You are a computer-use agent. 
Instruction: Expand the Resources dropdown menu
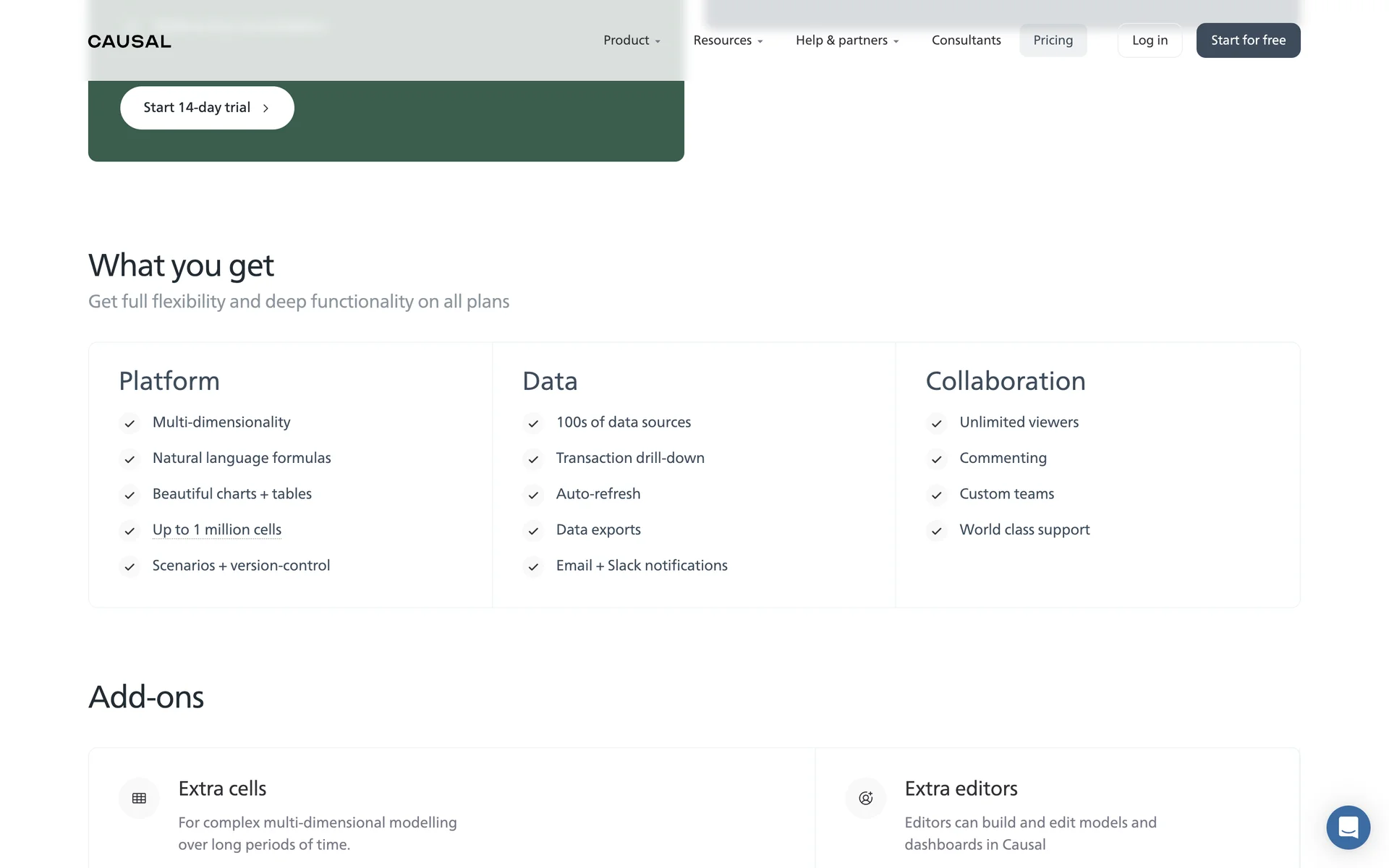728,41
